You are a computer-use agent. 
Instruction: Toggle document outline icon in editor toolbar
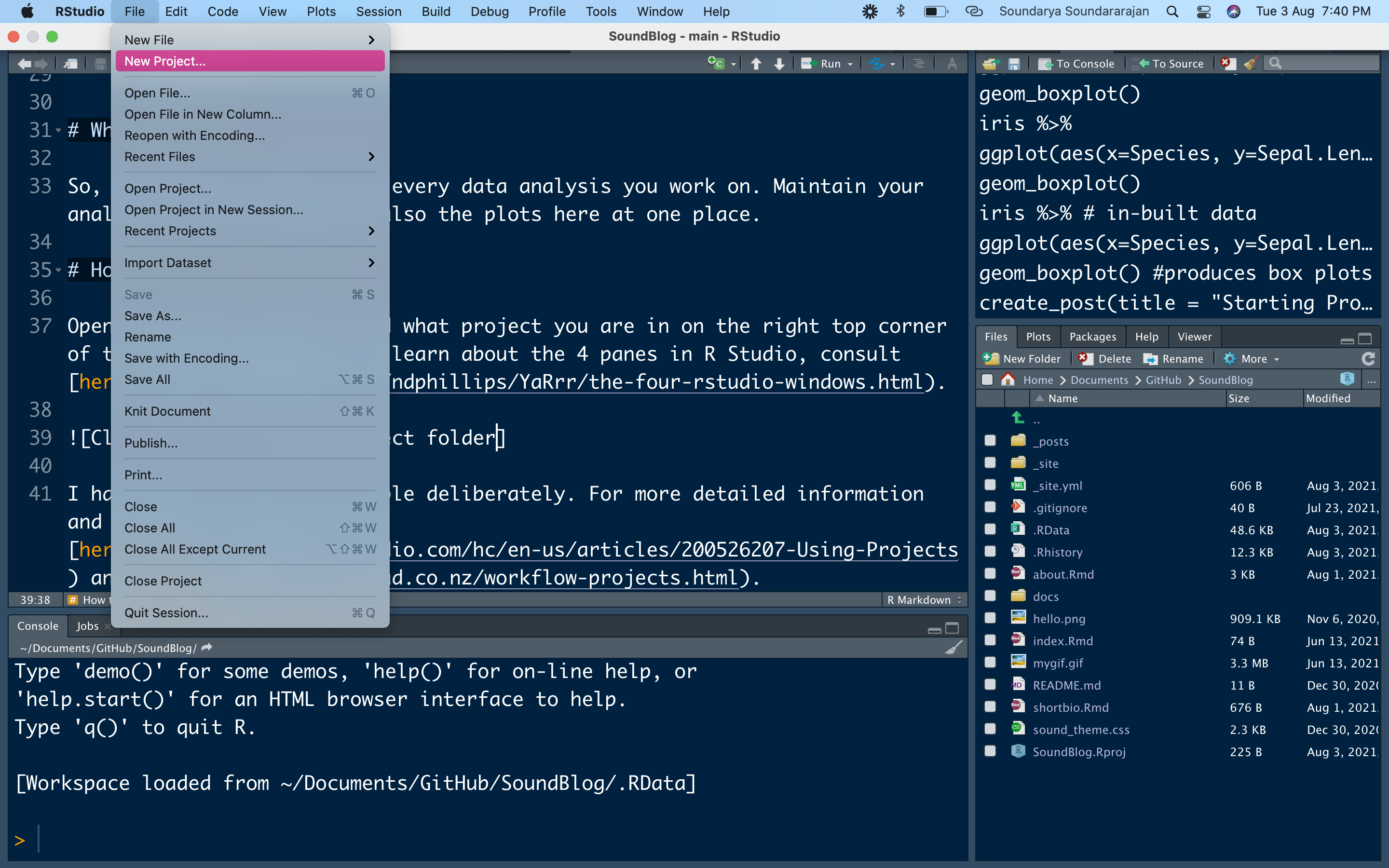pos(918,64)
